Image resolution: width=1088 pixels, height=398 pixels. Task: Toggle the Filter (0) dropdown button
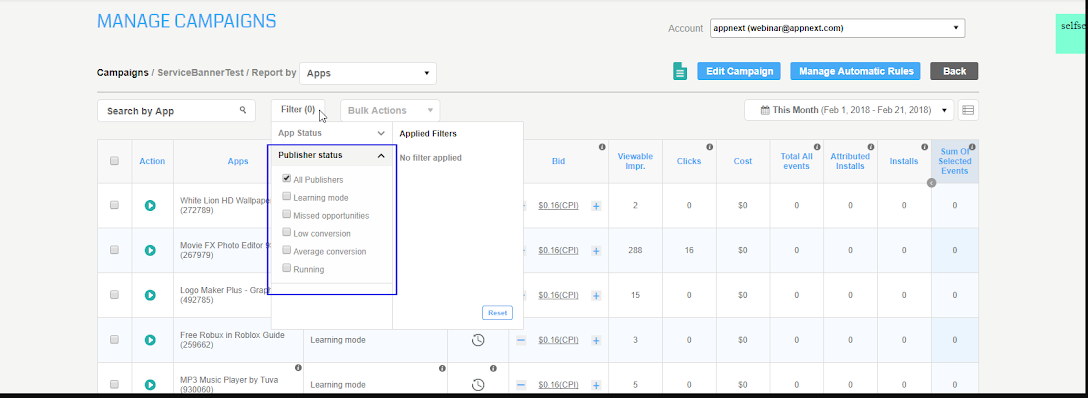click(x=298, y=110)
